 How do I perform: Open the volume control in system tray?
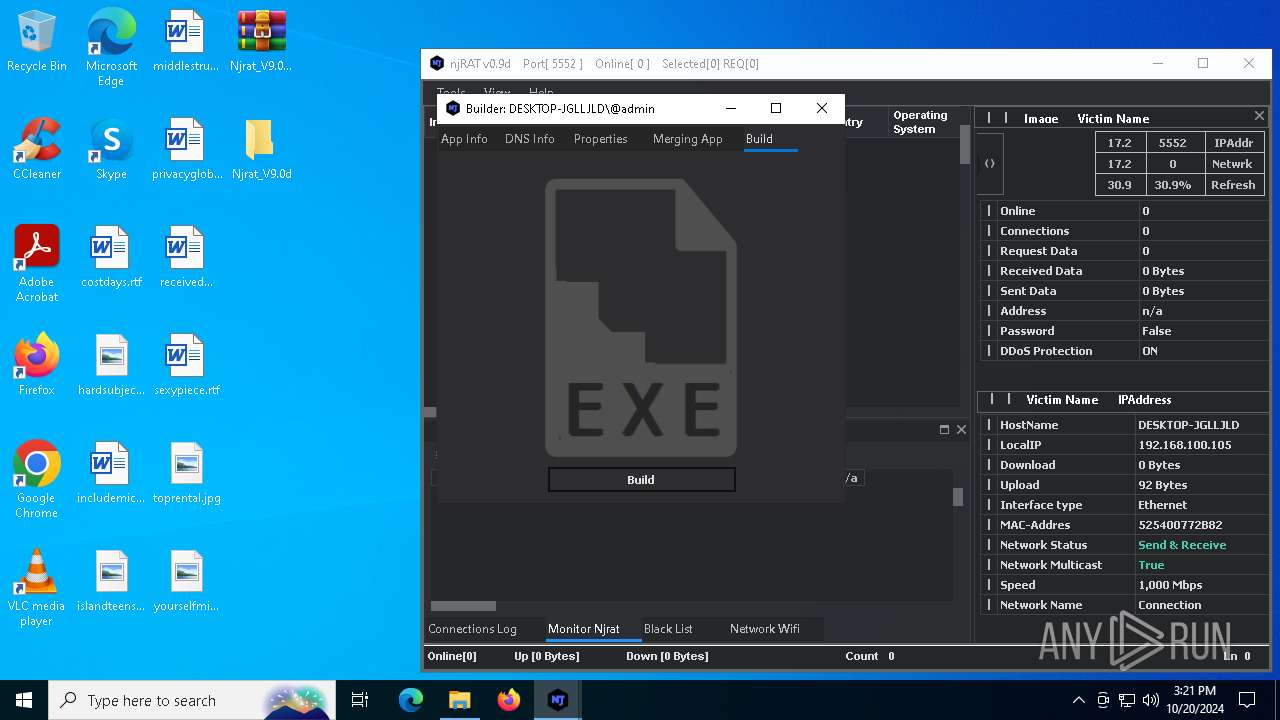pyautogui.click(x=1151, y=700)
